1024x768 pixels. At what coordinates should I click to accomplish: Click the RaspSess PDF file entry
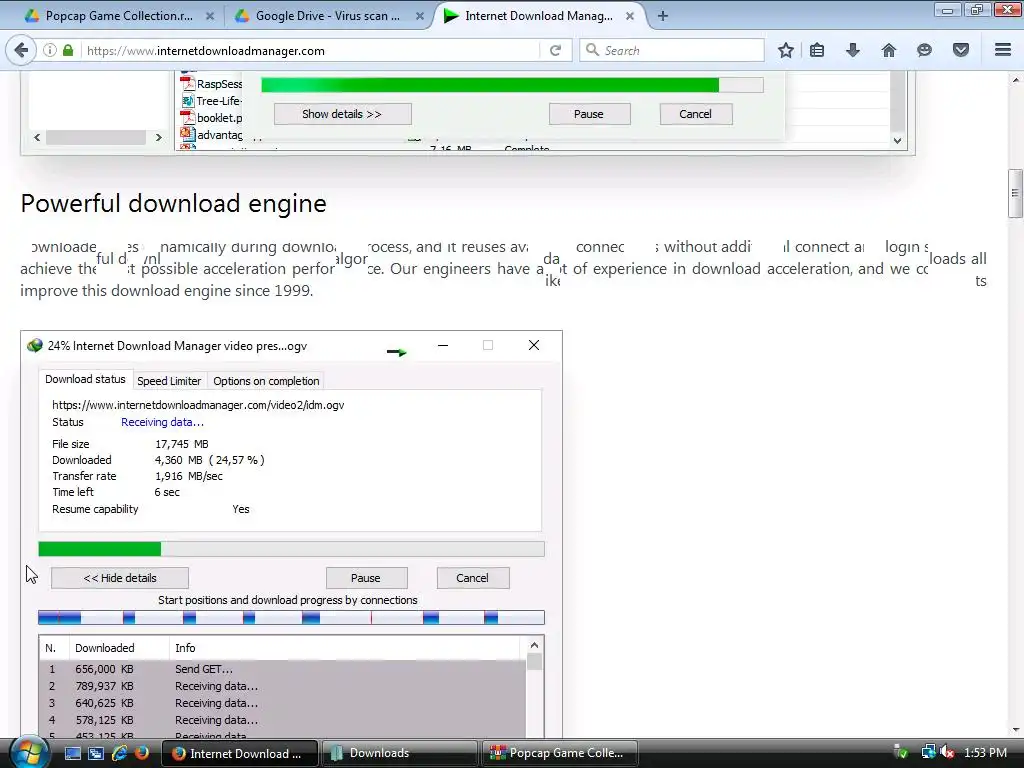point(211,84)
